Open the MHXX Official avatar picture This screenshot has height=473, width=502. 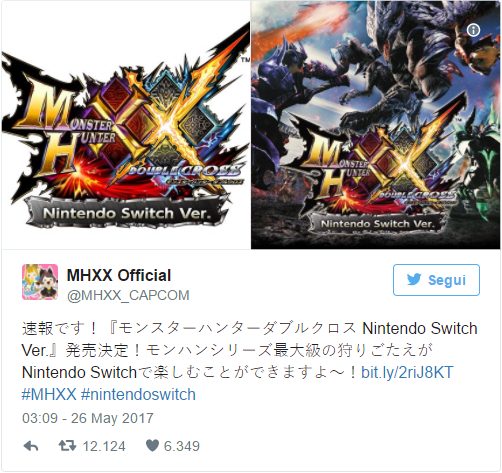click(x=40, y=282)
